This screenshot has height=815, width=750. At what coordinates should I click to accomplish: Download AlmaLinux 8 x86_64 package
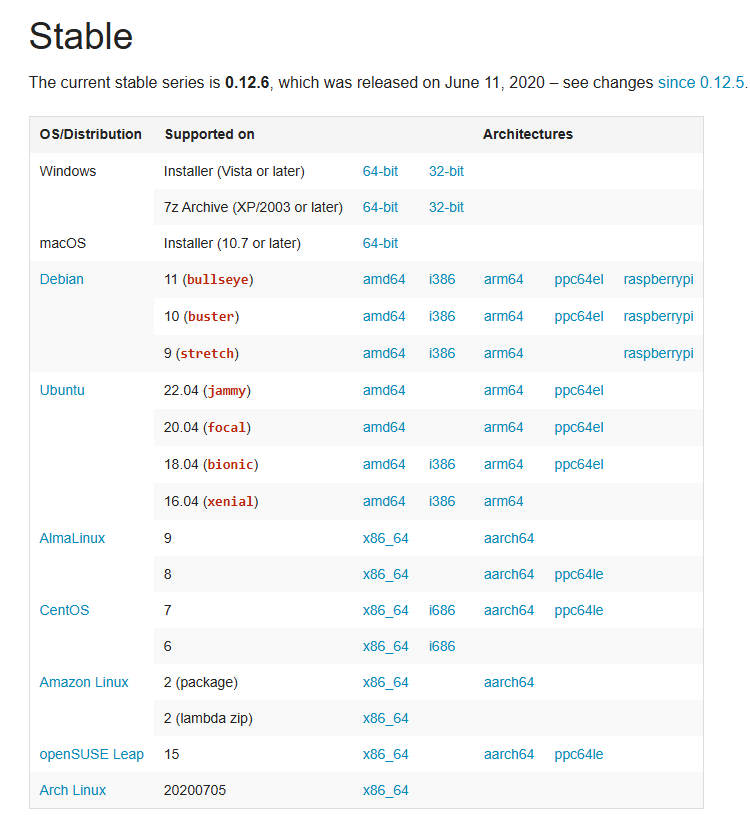tap(385, 574)
